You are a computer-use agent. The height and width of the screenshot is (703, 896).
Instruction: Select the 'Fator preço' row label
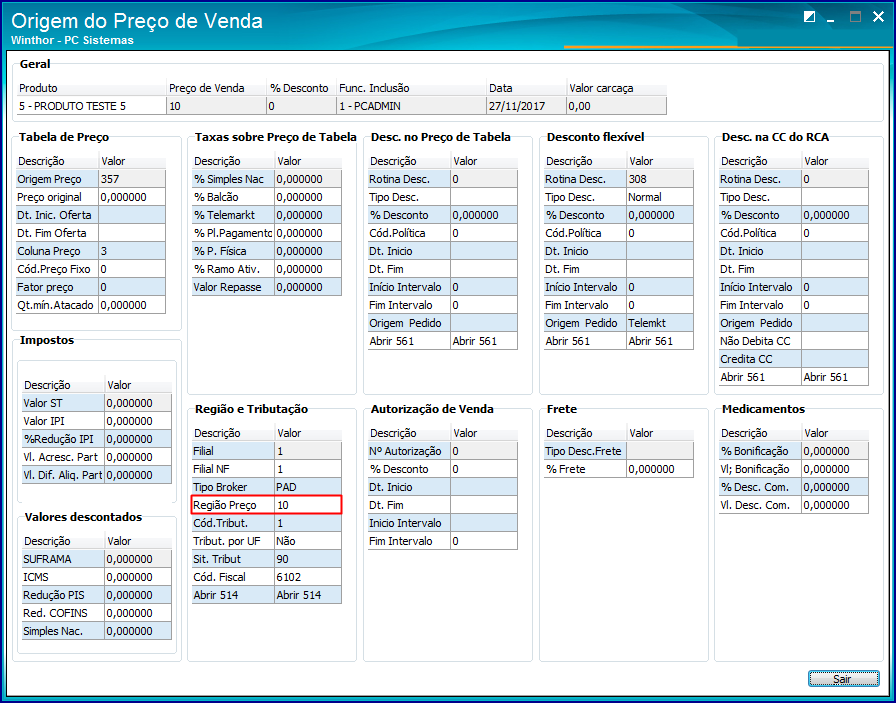[58, 287]
